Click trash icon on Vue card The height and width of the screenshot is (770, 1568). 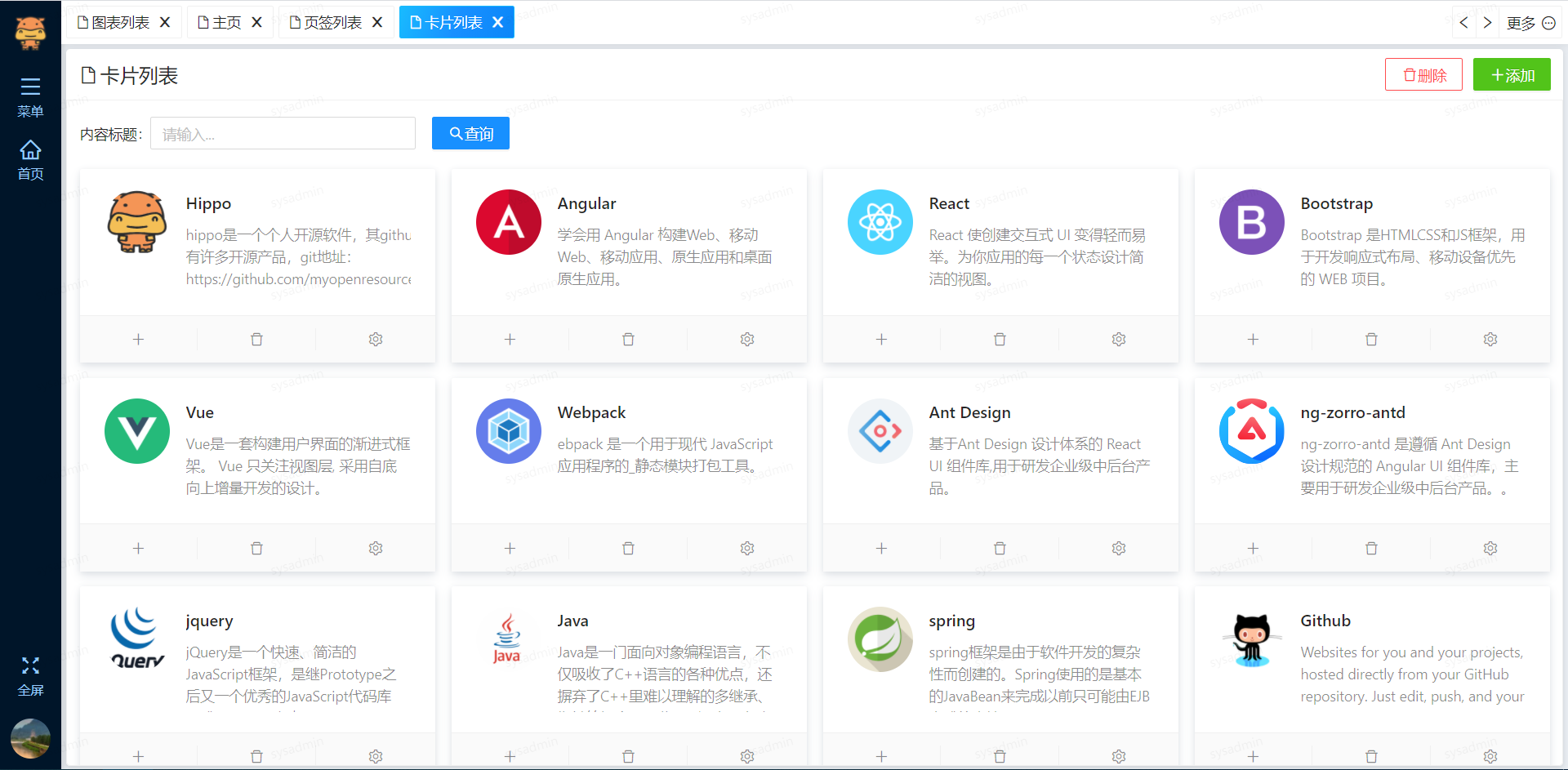256,548
